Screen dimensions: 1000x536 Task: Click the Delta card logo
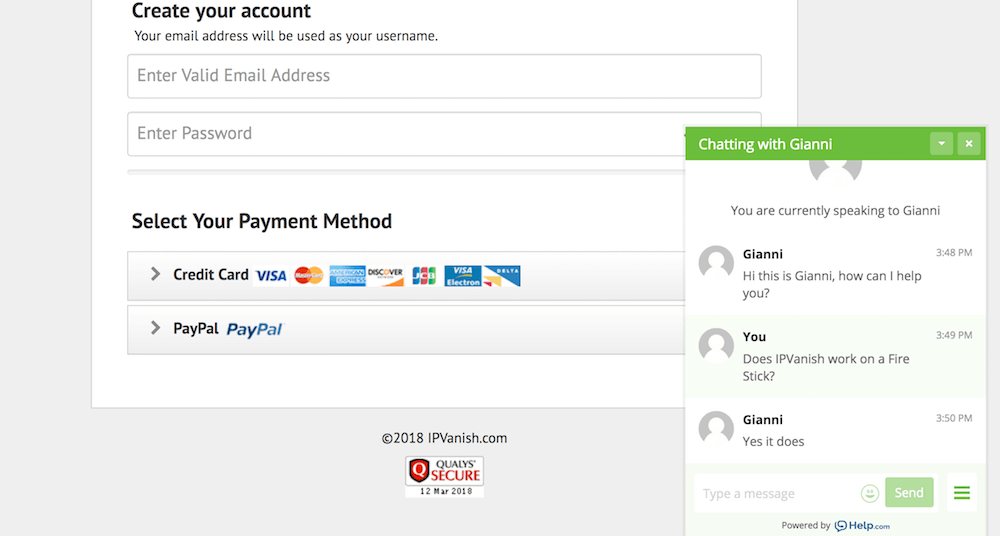click(502, 276)
